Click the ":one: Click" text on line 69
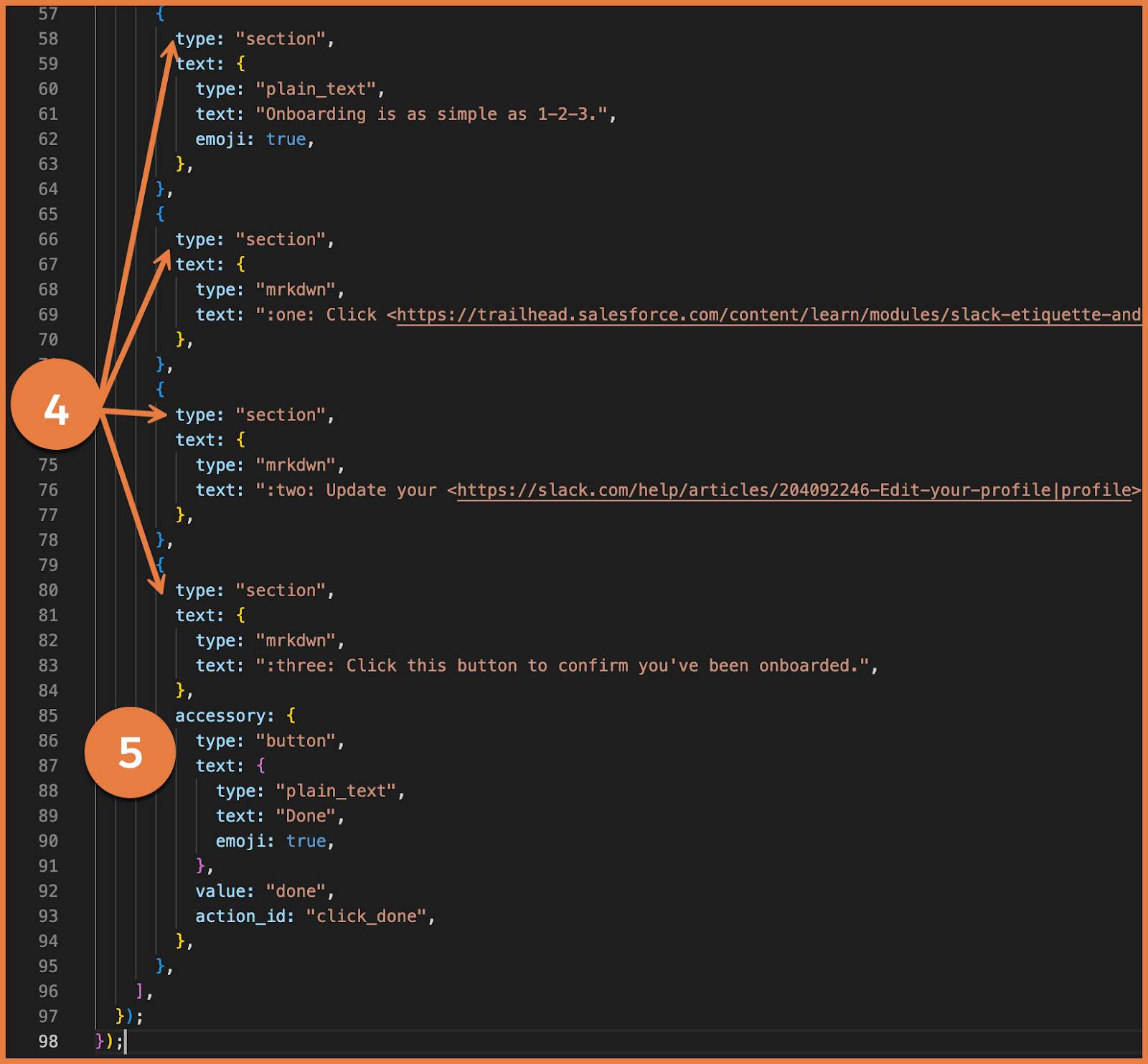 [x=316, y=315]
